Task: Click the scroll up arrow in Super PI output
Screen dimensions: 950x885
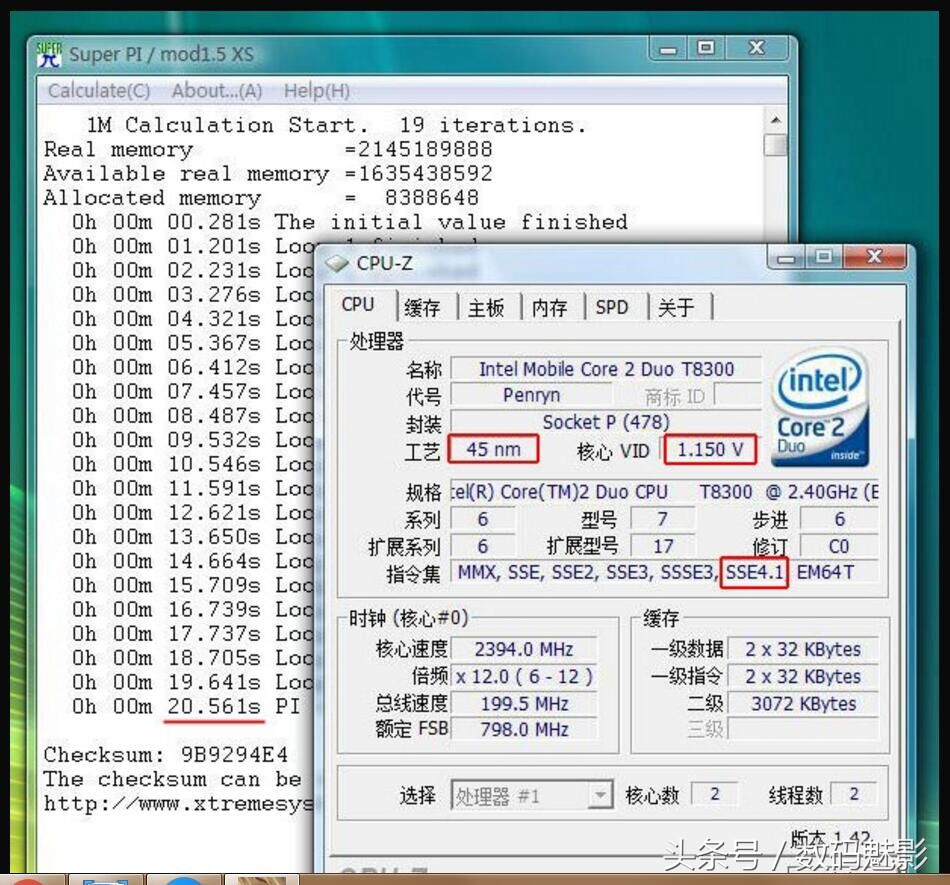Action: pyautogui.click(x=777, y=120)
